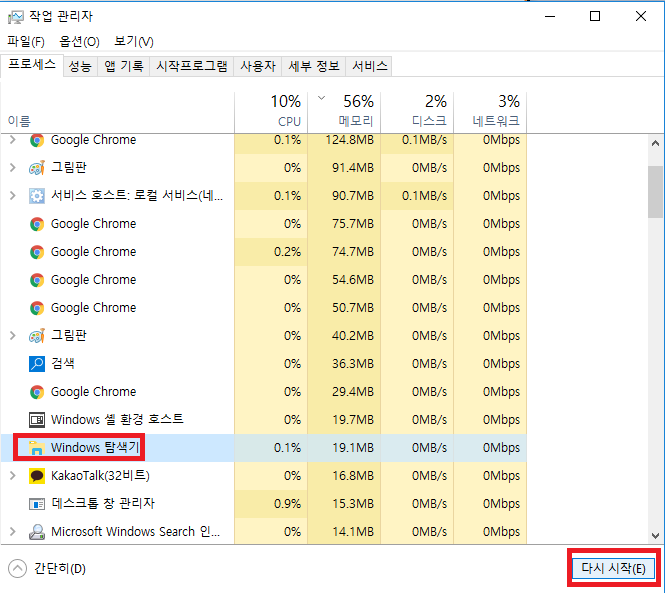The height and width of the screenshot is (593, 665).
Task: Expand the KakaoTalk(32비트) process
Action: (x=13, y=476)
